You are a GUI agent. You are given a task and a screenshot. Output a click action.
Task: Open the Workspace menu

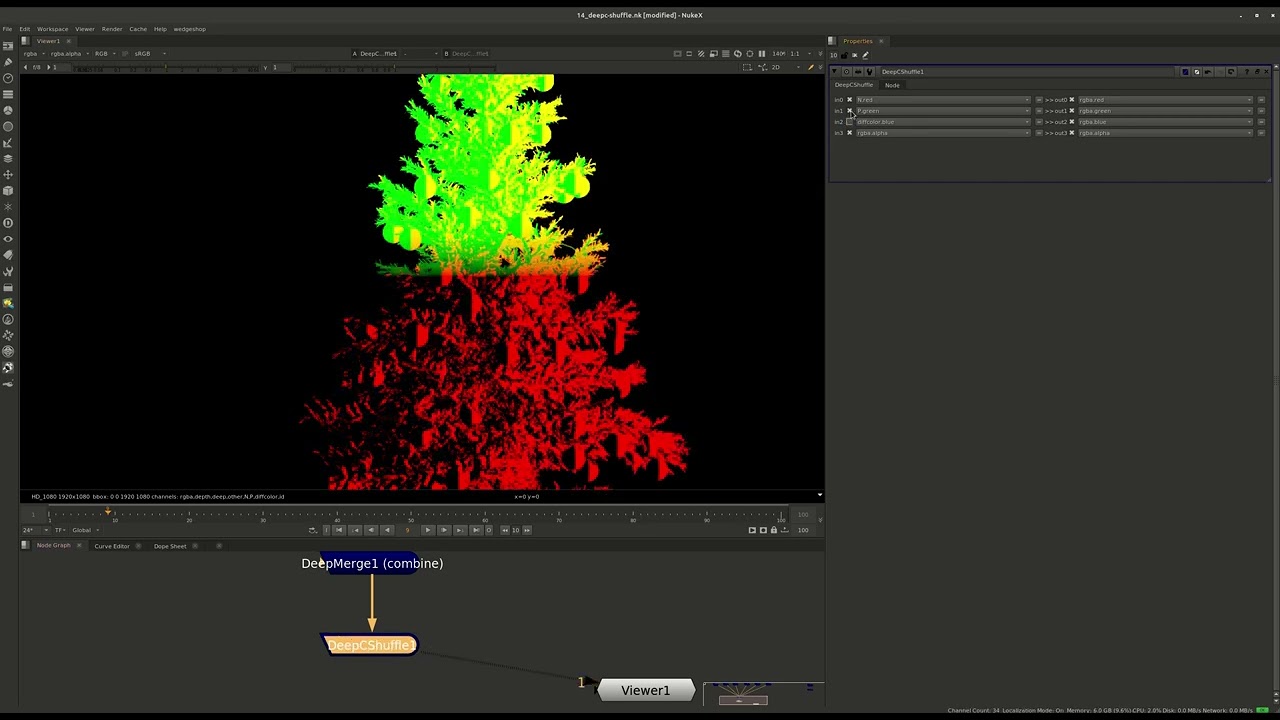(x=52, y=29)
